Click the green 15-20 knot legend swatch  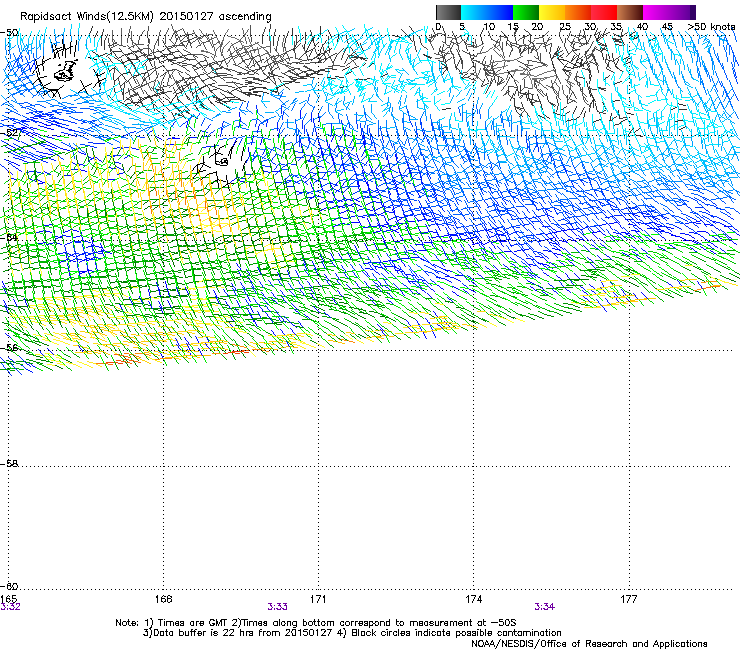(526, 12)
